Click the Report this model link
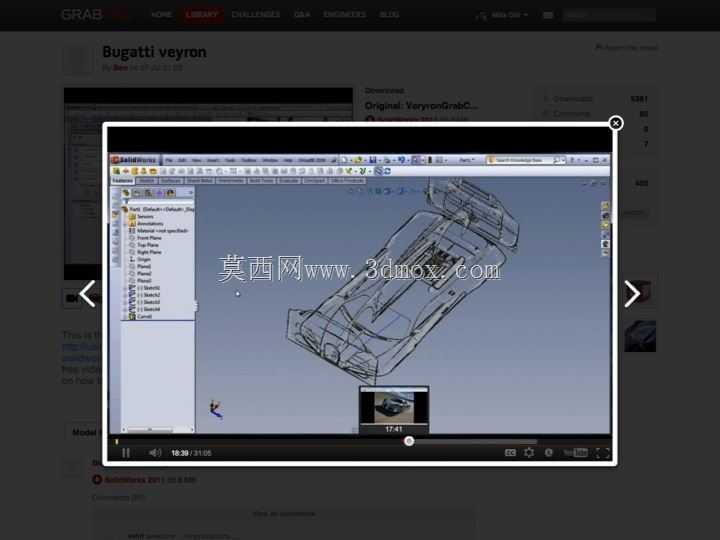The height and width of the screenshot is (540, 720). [626, 47]
